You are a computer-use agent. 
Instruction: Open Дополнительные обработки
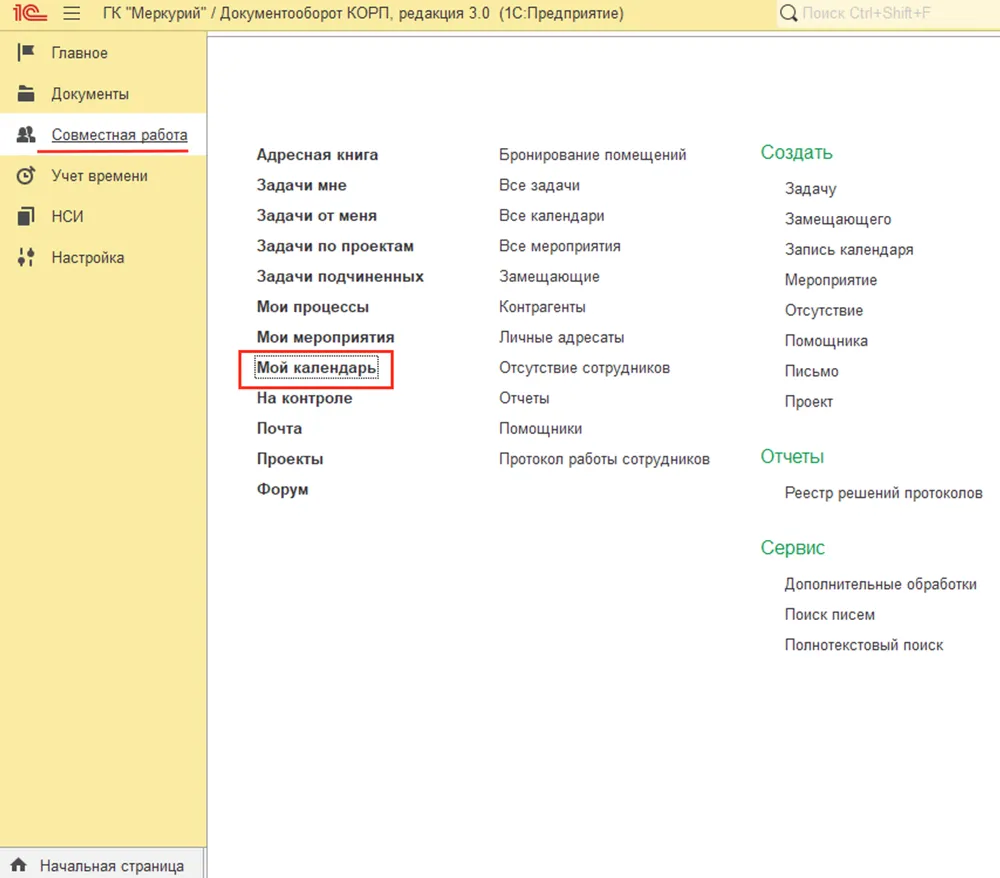[x=880, y=584]
